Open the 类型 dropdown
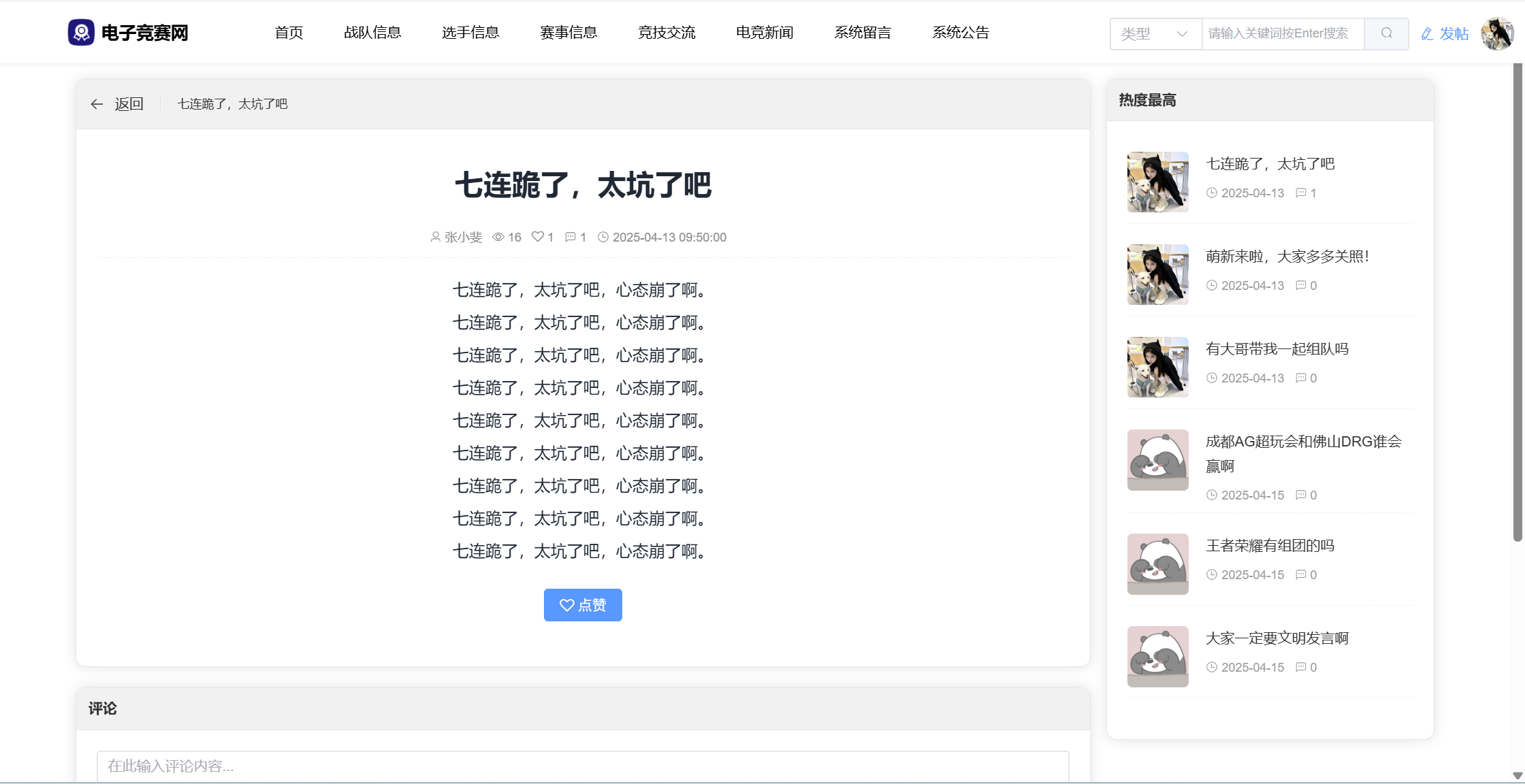This screenshot has height=784, width=1525. point(1155,33)
